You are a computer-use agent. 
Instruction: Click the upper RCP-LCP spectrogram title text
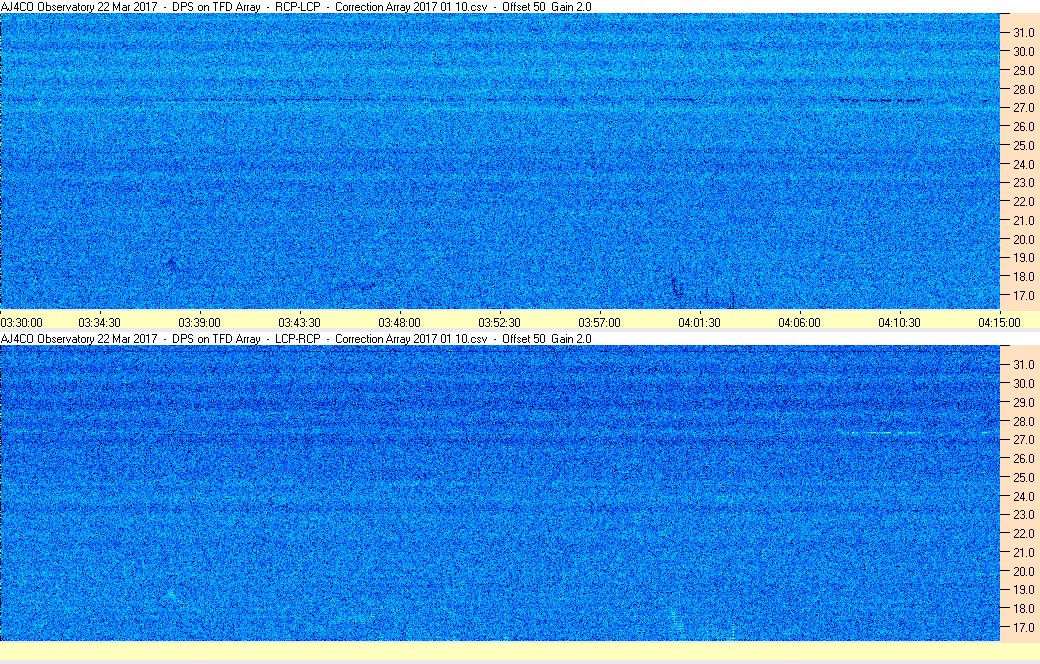point(296,7)
